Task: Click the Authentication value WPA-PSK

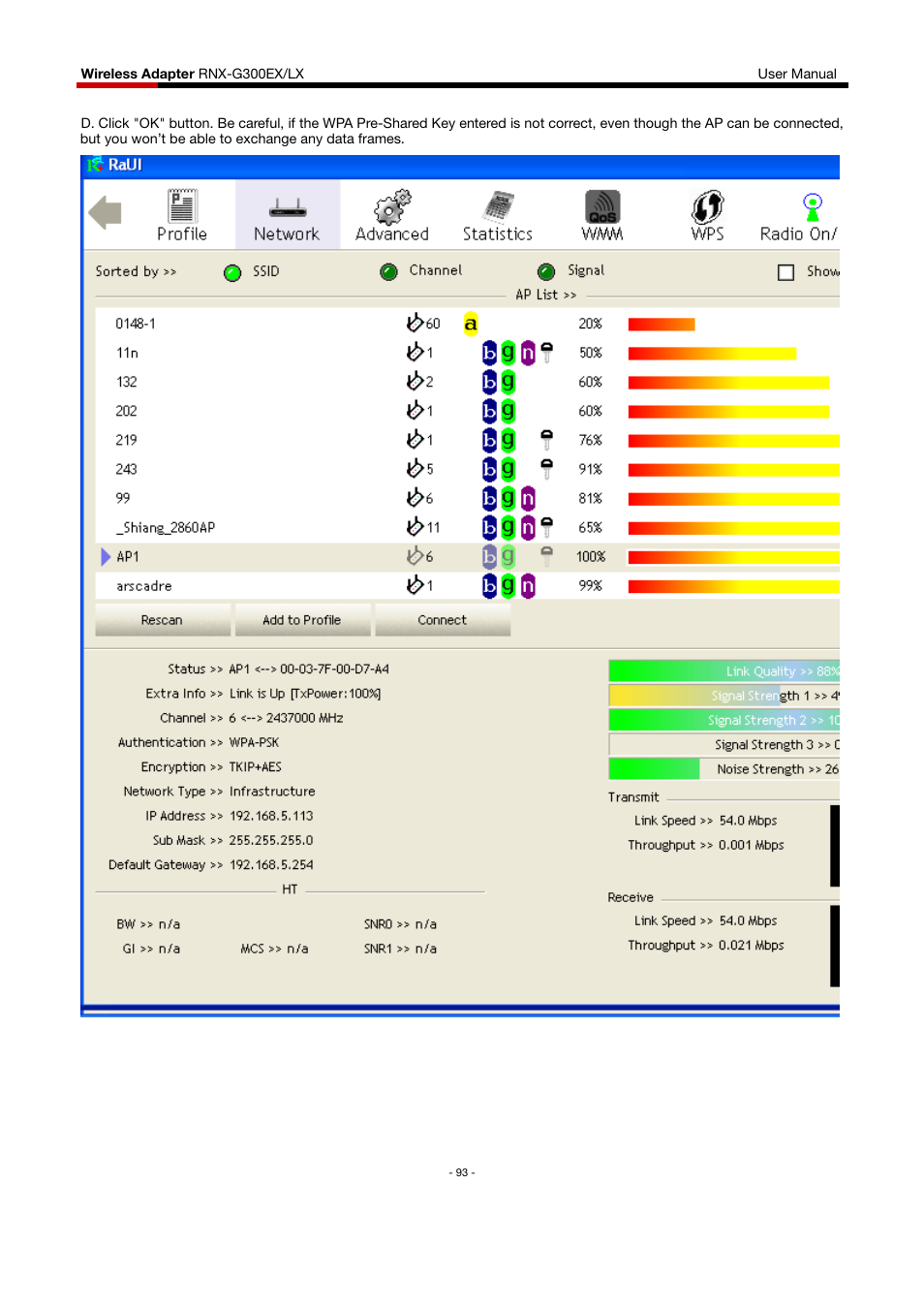Action: (254, 742)
